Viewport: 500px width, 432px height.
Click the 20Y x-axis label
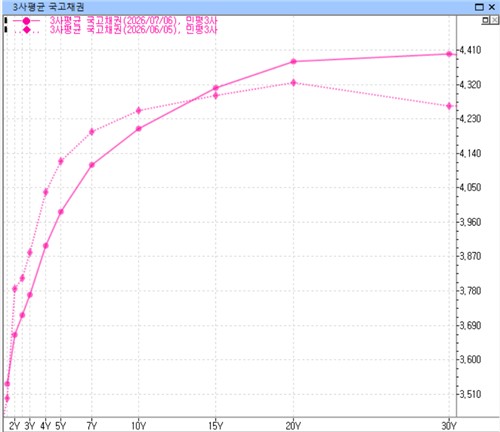[x=293, y=426]
